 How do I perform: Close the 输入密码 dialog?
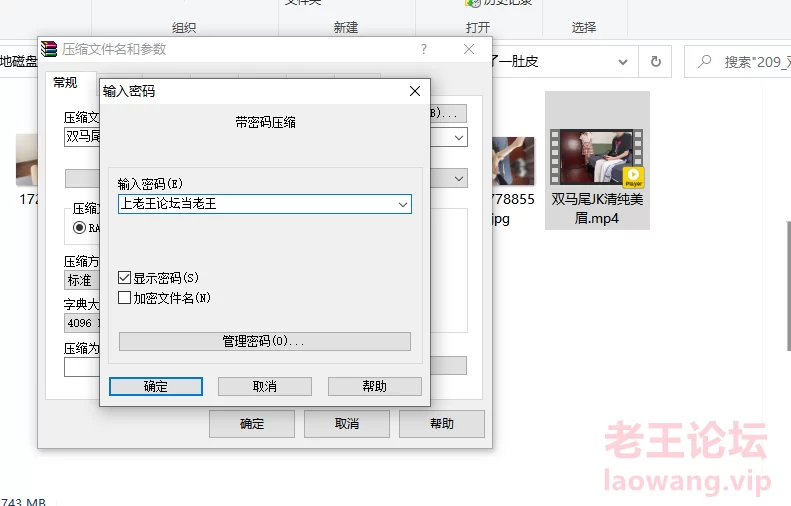point(415,91)
